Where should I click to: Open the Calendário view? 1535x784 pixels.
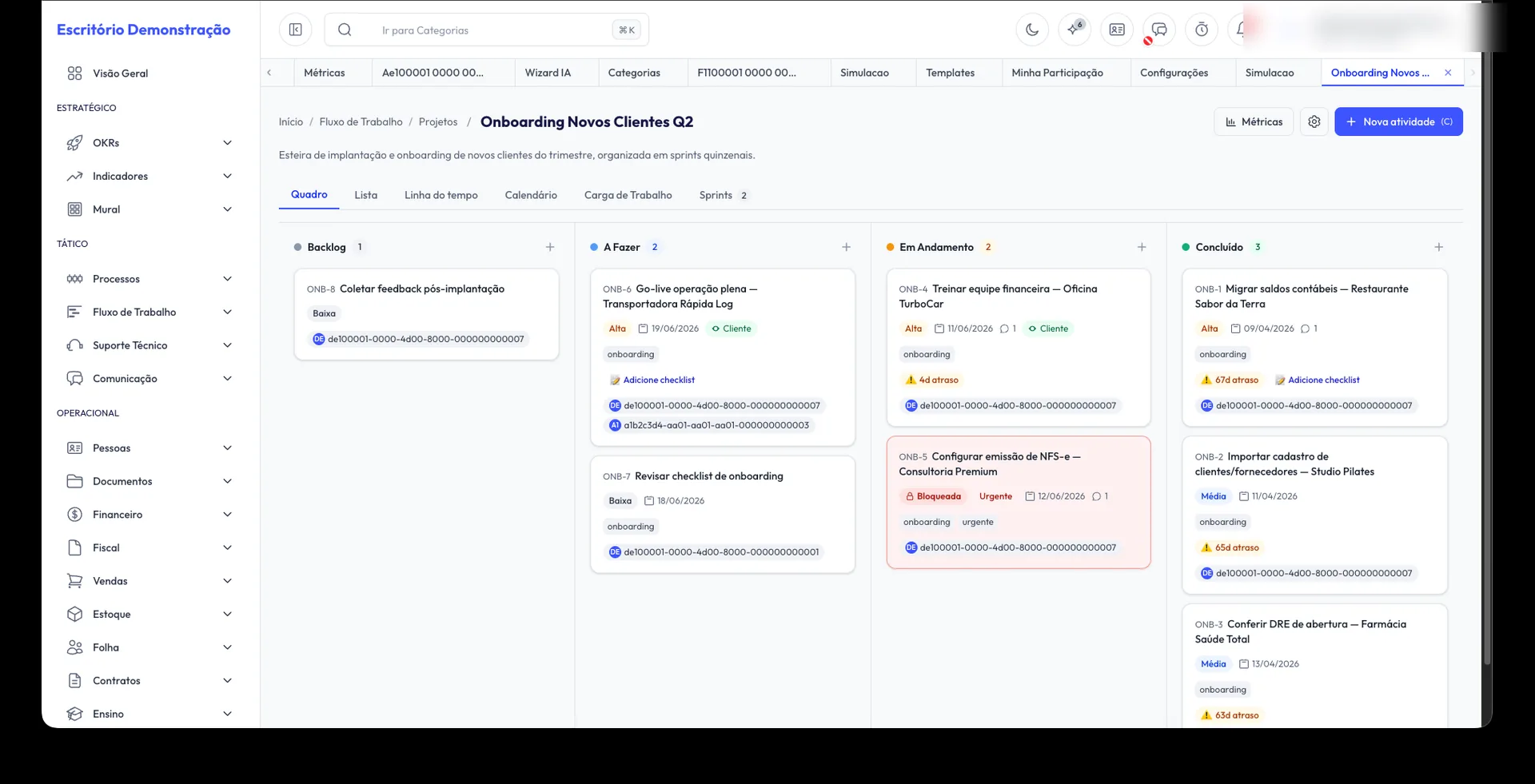tap(531, 195)
